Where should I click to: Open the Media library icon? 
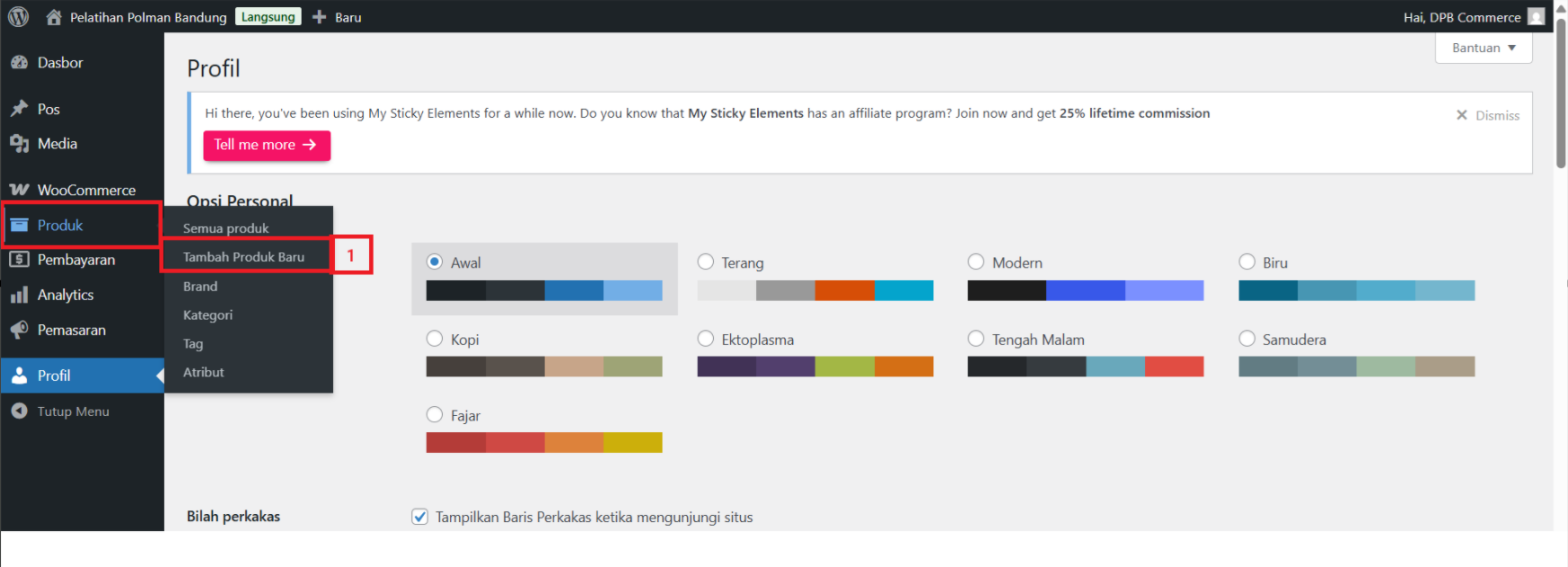pos(19,144)
